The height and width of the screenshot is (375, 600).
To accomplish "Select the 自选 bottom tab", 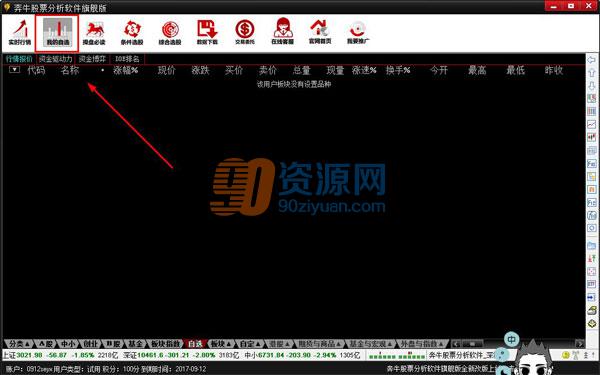I will click(195, 344).
